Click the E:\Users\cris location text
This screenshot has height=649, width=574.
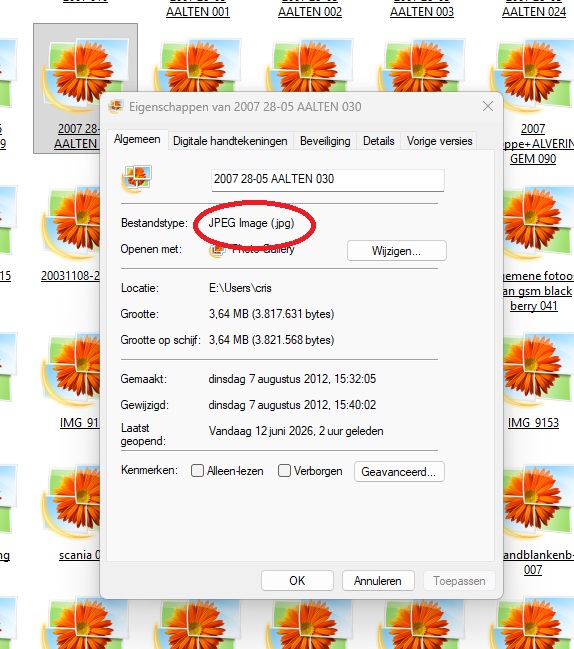pos(240,288)
